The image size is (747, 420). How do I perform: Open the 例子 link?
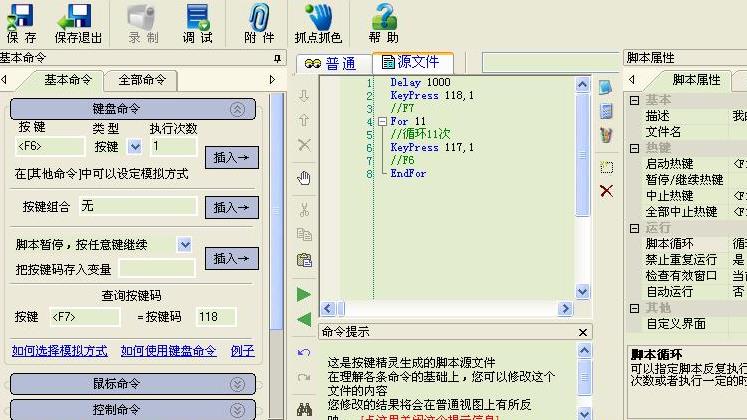click(242, 351)
